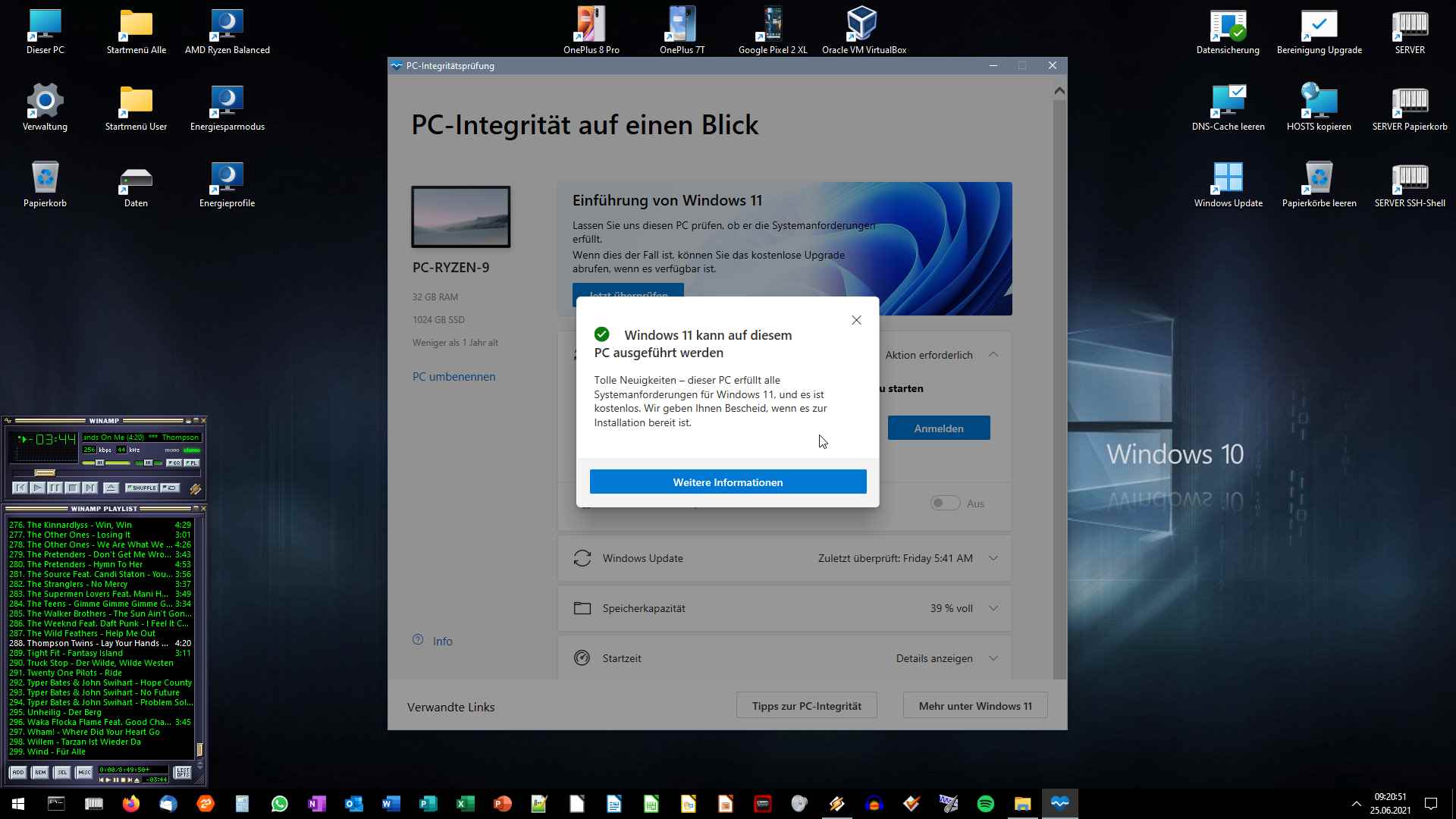Image resolution: width=1456 pixels, height=819 pixels.
Task: Open Excel from the taskbar
Action: (x=465, y=803)
